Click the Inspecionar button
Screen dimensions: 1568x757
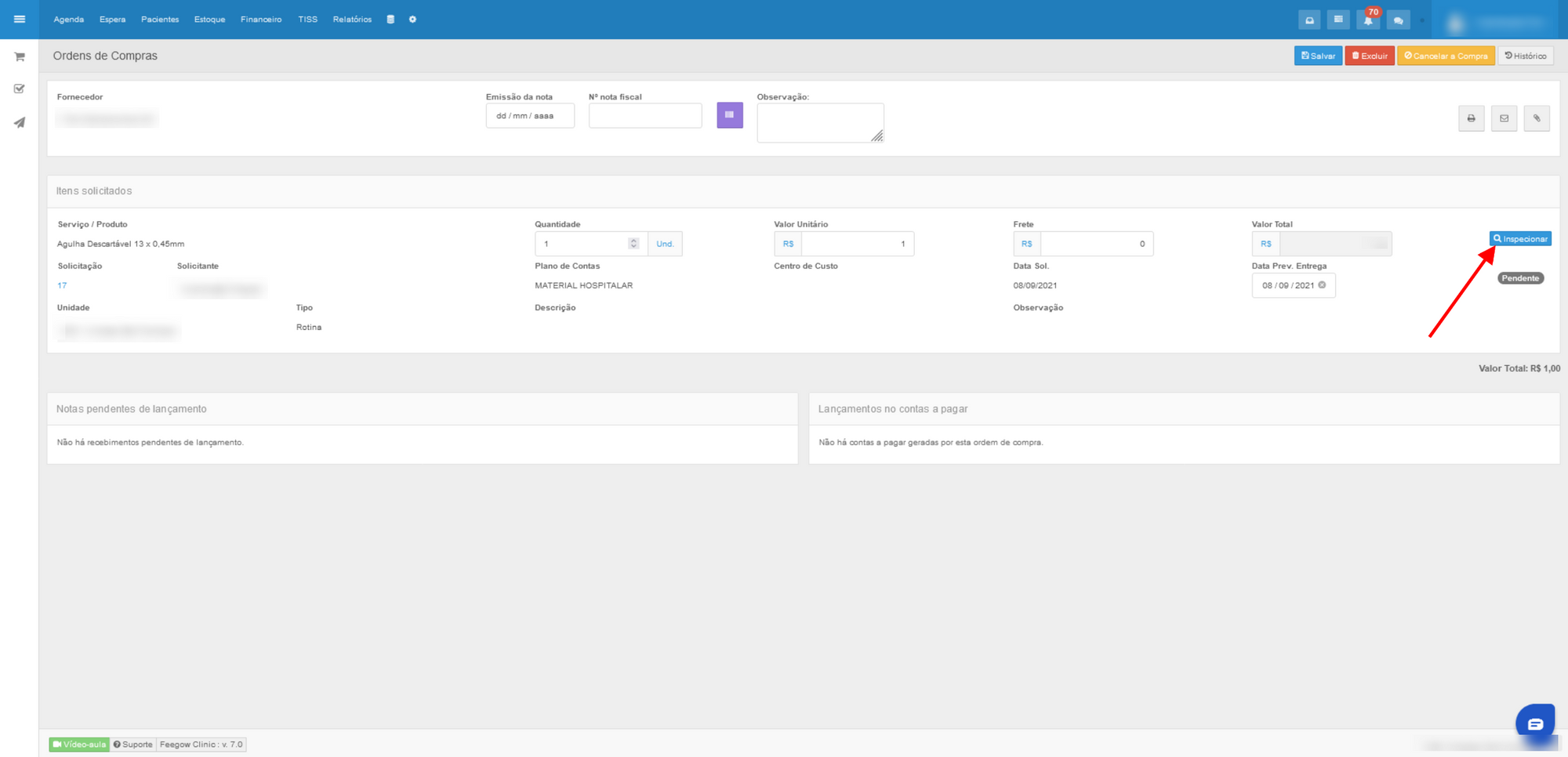(x=1520, y=239)
